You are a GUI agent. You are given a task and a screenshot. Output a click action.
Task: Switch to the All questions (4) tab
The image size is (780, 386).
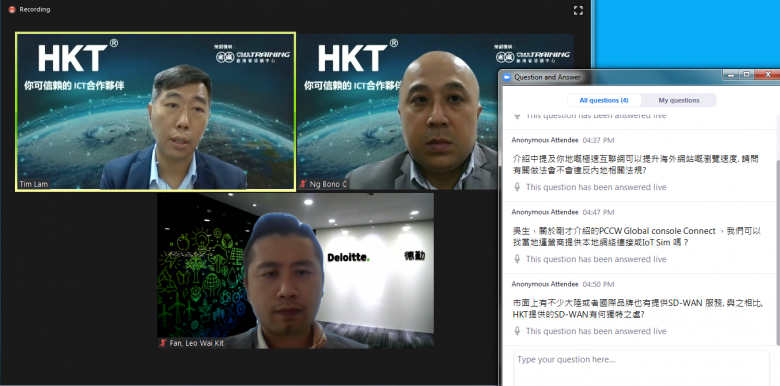[x=604, y=100]
